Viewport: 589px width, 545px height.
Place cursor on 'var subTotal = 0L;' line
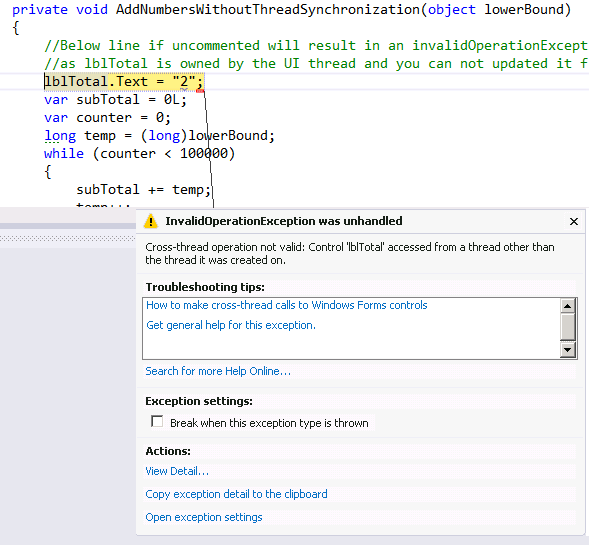click(x=115, y=100)
